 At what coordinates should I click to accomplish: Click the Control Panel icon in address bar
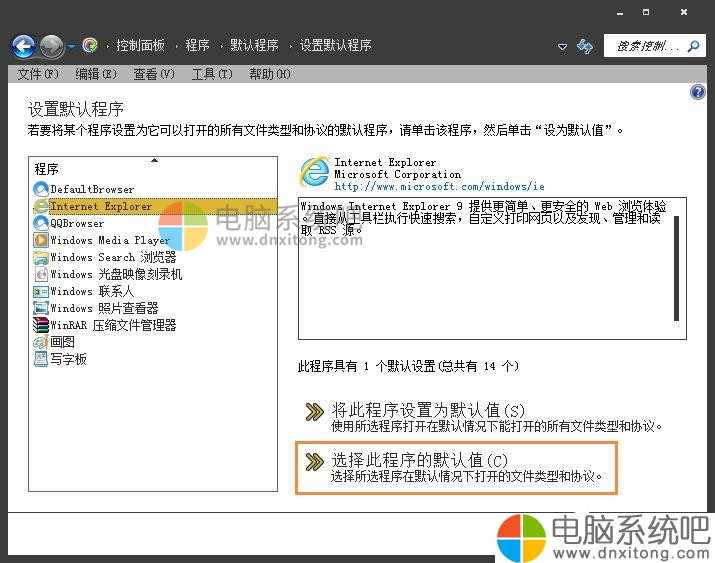[90, 45]
